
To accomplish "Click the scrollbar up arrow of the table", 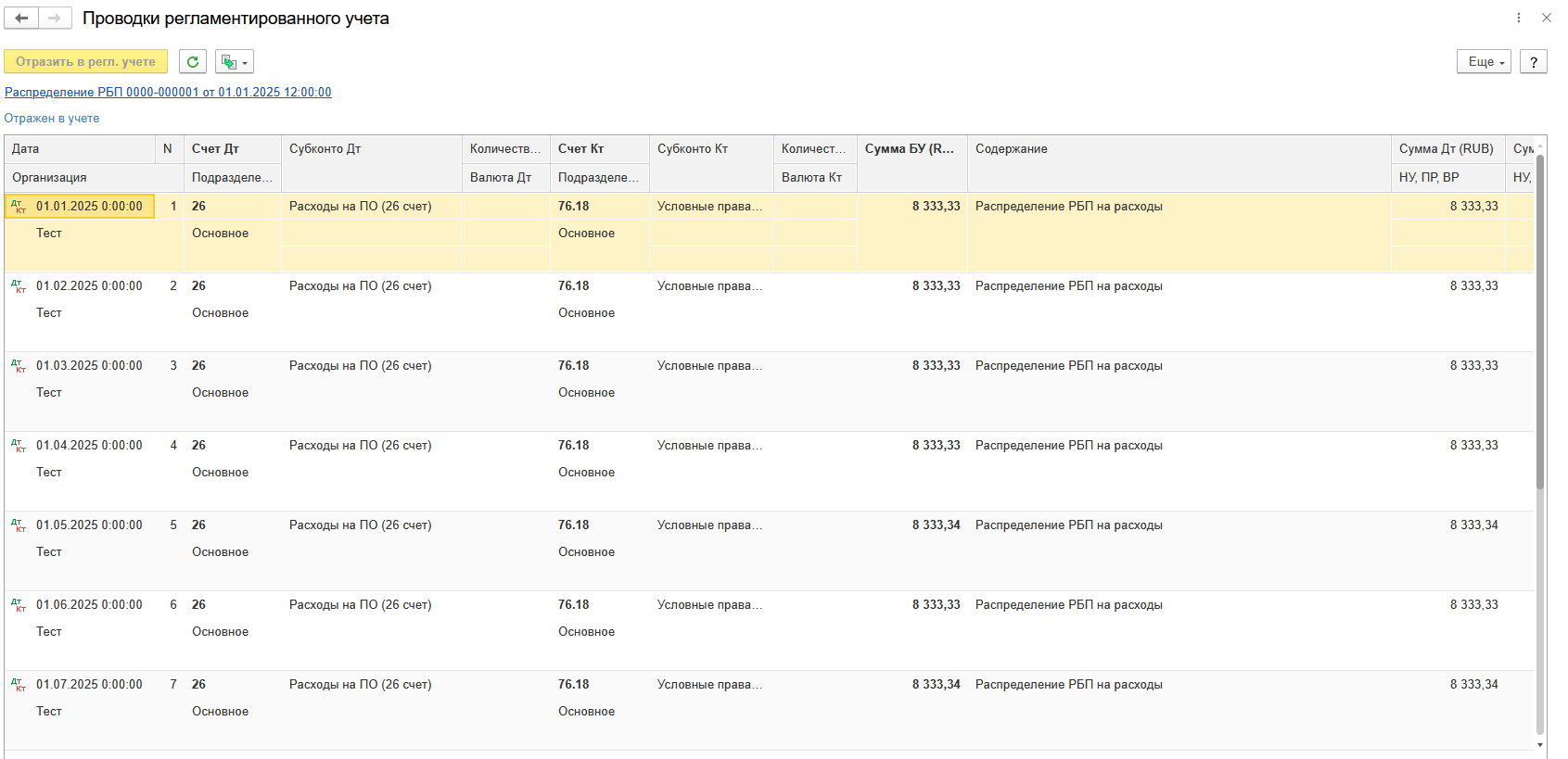I will [x=1540, y=145].
